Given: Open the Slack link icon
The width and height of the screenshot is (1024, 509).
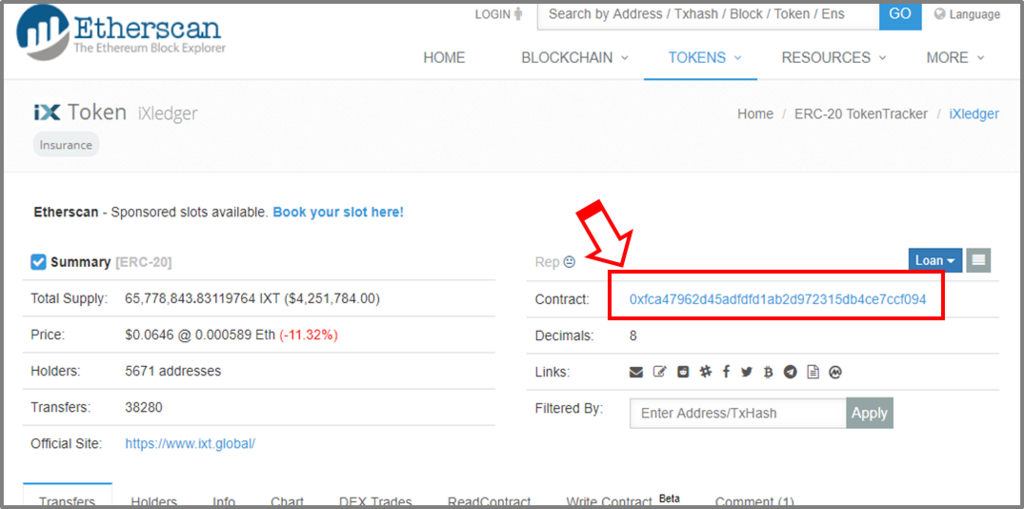Looking at the screenshot, I should click(x=705, y=372).
